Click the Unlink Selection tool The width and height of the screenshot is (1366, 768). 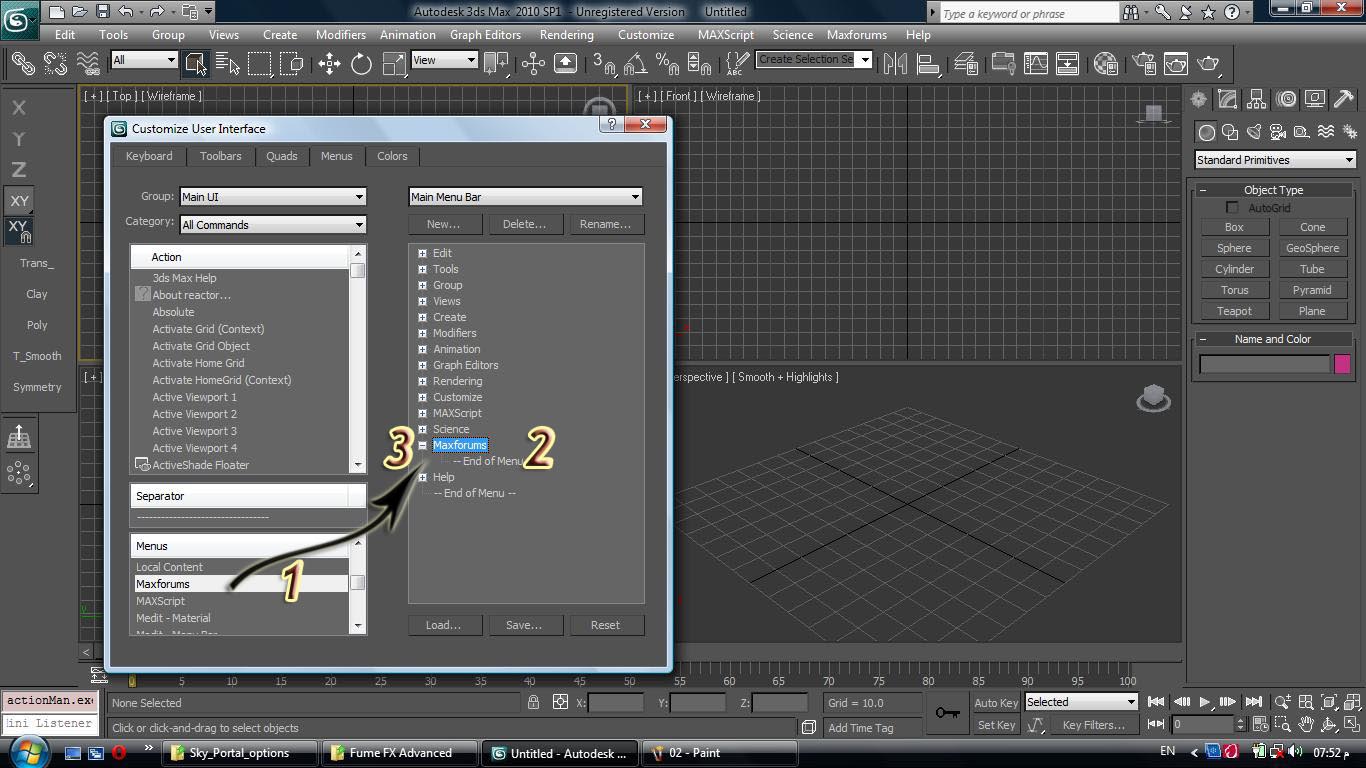(x=55, y=64)
